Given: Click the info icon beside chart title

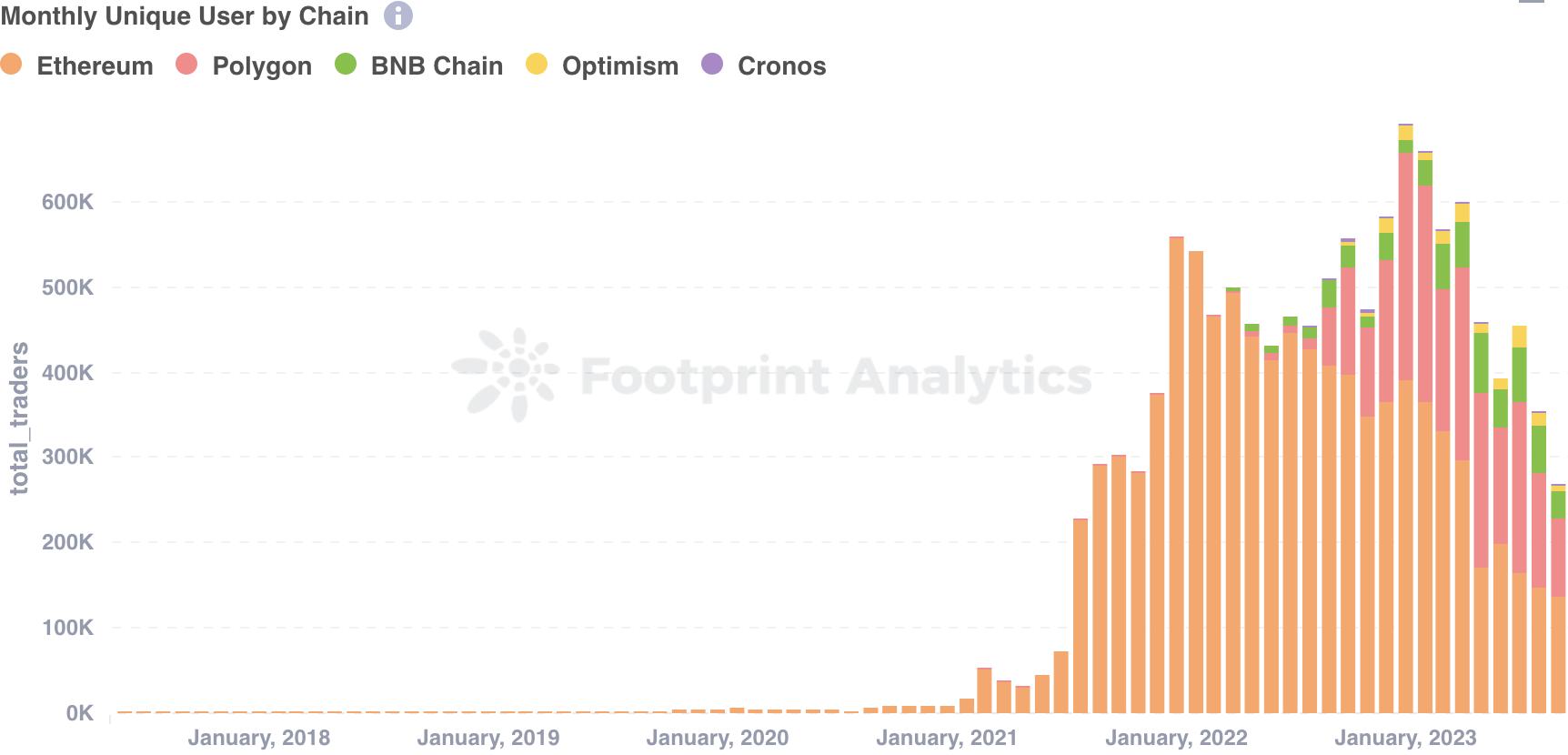Looking at the screenshot, I should (x=398, y=15).
